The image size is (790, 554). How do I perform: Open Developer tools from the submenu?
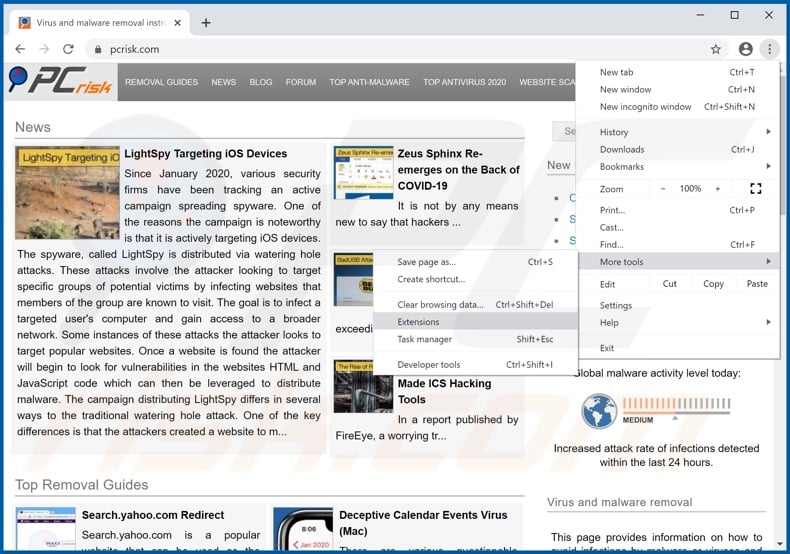475,365
